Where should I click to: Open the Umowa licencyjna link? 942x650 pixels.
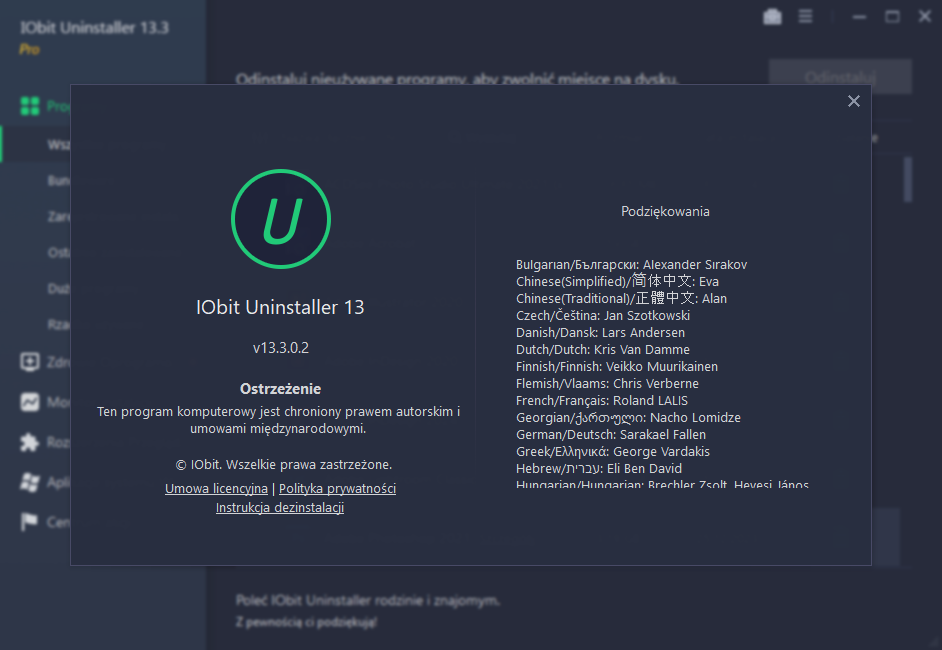point(216,488)
